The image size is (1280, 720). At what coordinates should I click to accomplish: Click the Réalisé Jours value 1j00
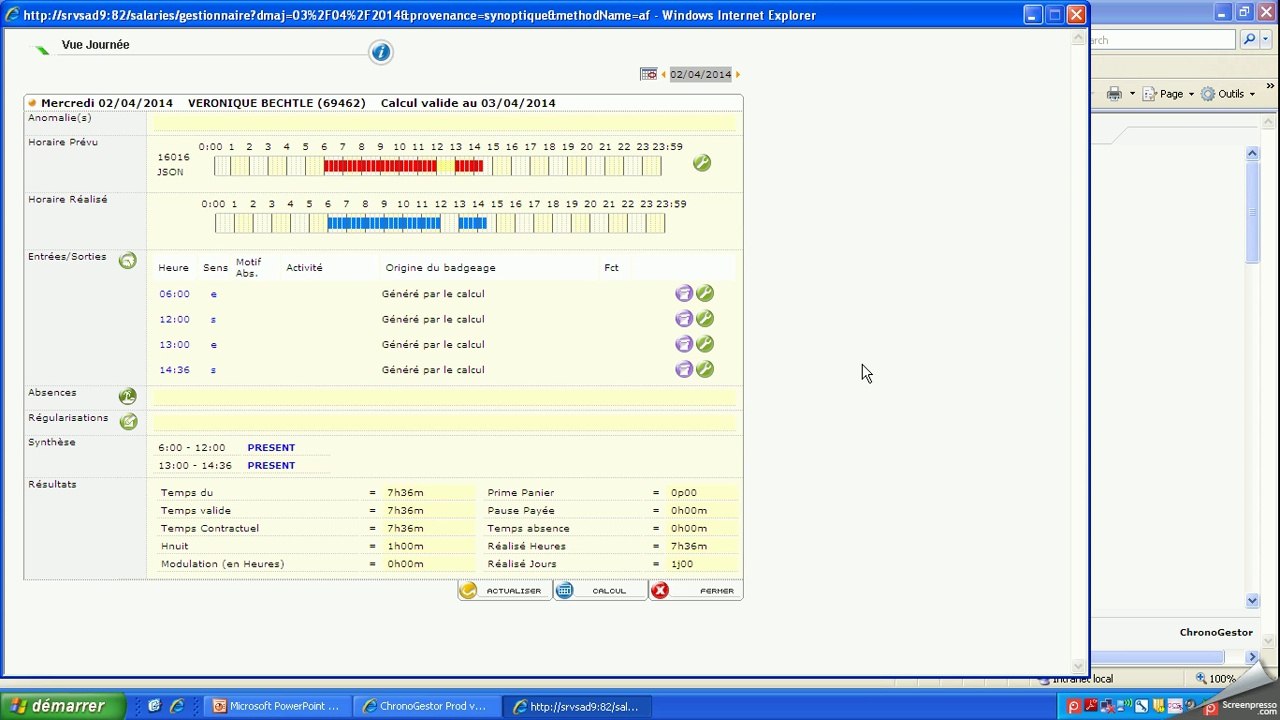pyautogui.click(x=682, y=564)
